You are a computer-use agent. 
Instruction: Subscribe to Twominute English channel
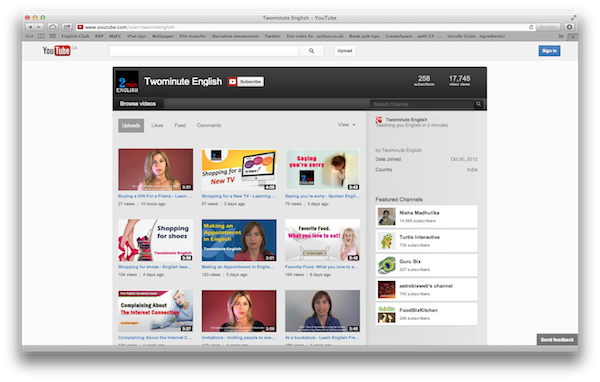pos(246,82)
